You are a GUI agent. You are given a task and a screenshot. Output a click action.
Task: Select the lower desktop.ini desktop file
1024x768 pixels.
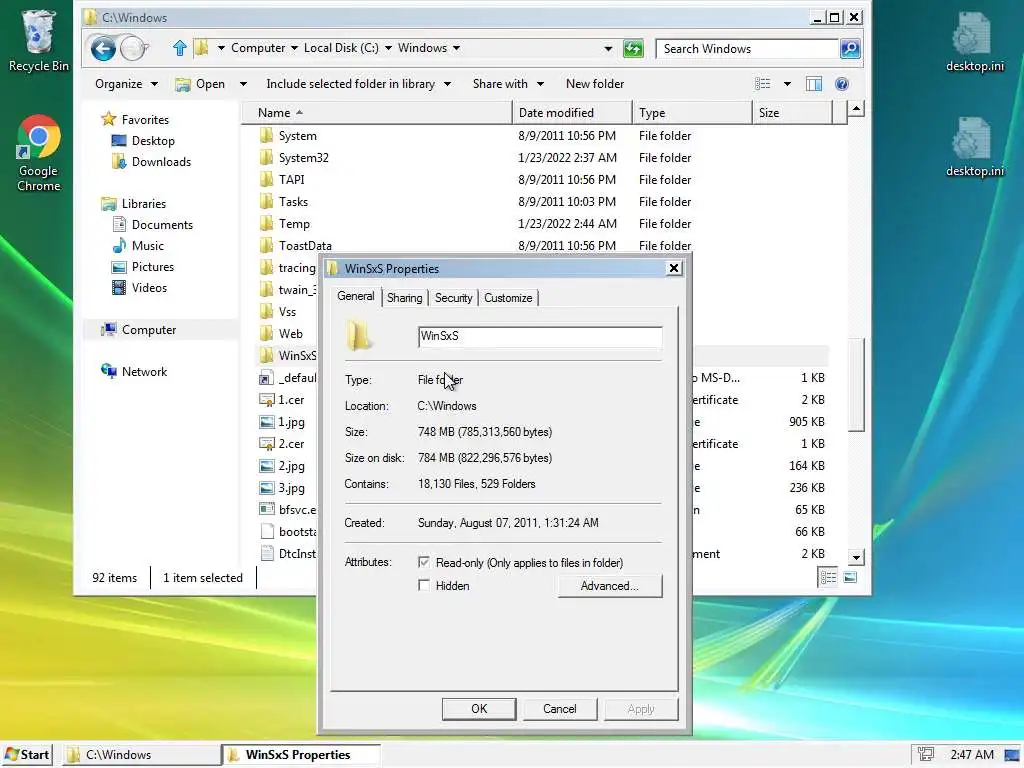point(974,146)
